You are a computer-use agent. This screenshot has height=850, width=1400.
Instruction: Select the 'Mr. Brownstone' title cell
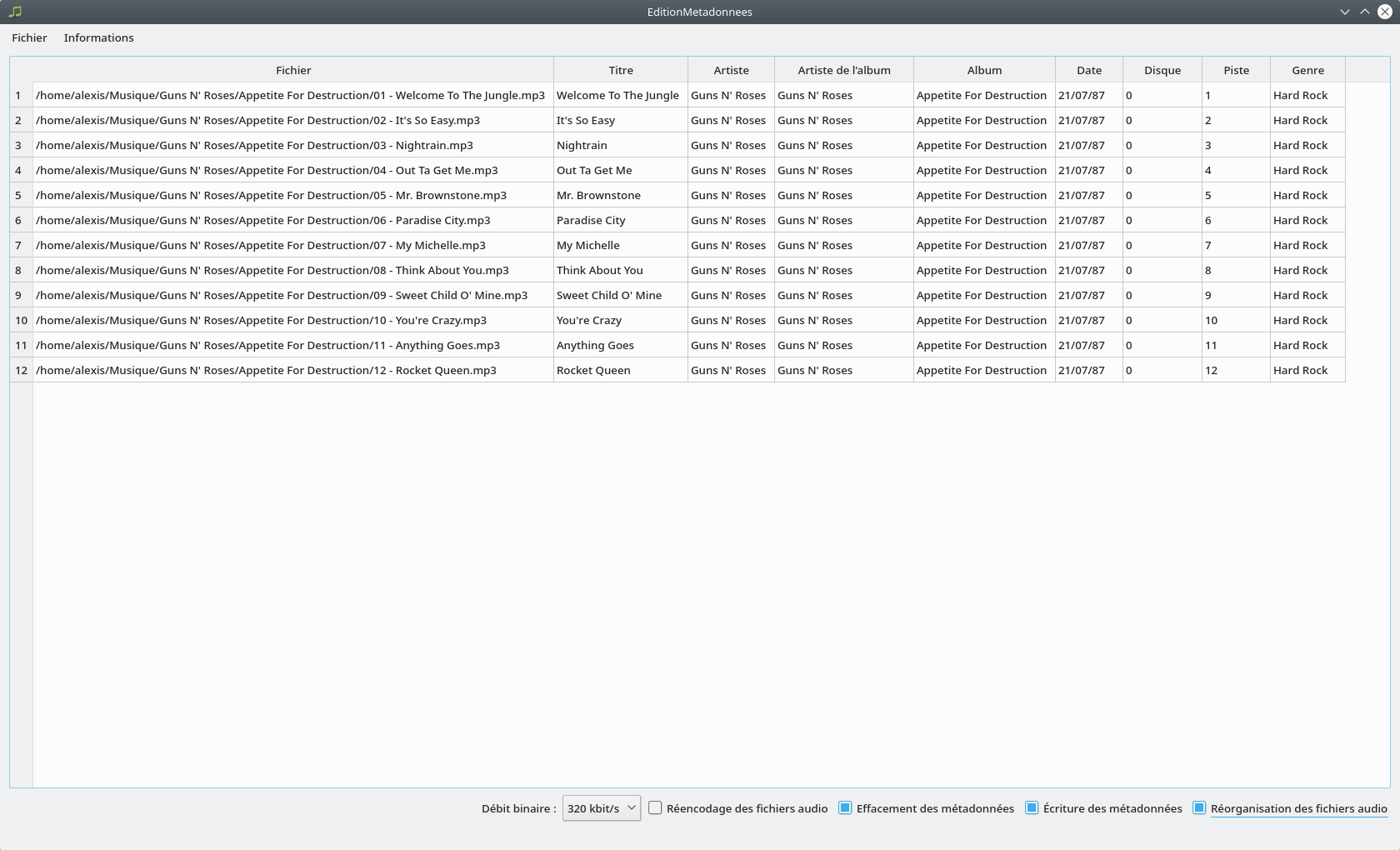pyautogui.click(x=621, y=195)
